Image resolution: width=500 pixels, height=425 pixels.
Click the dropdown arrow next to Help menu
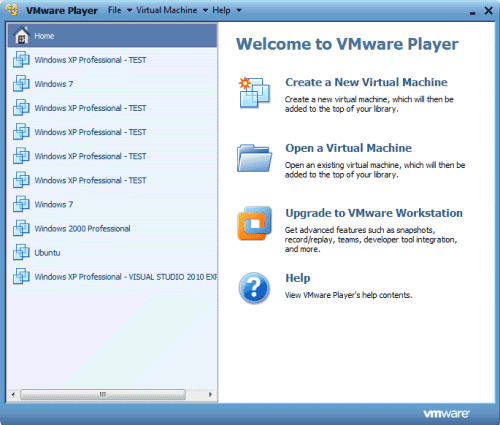pos(239,11)
